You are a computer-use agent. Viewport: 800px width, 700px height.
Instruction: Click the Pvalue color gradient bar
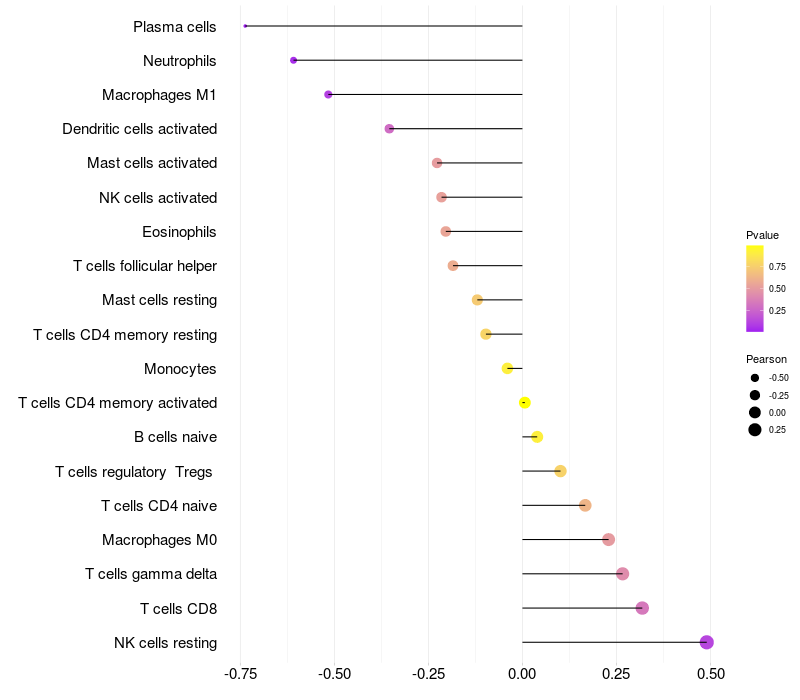(x=755, y=288)
